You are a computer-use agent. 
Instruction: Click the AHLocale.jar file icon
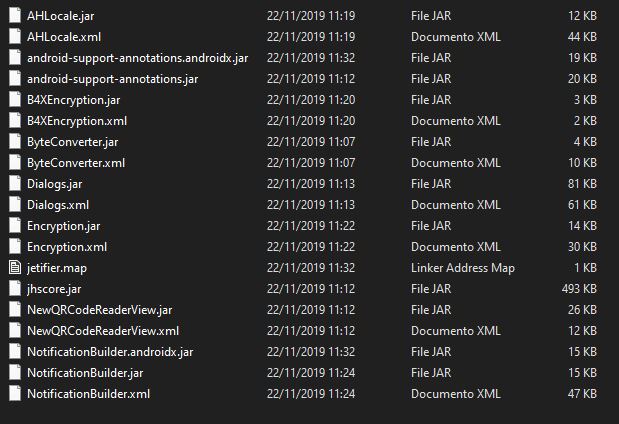(x=14, y=16)
